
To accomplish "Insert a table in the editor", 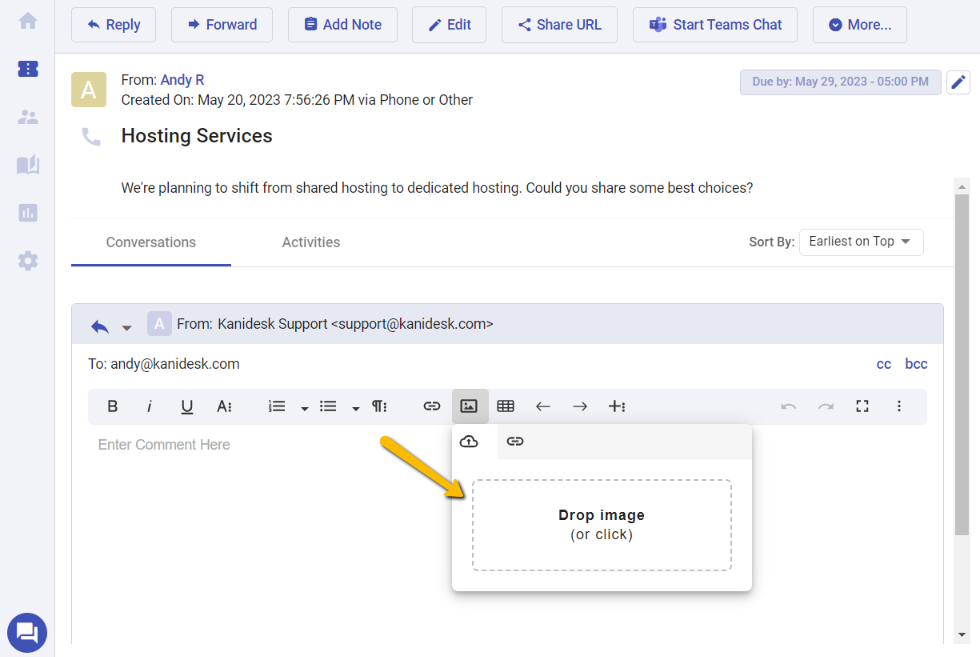I will coord(506,406).
